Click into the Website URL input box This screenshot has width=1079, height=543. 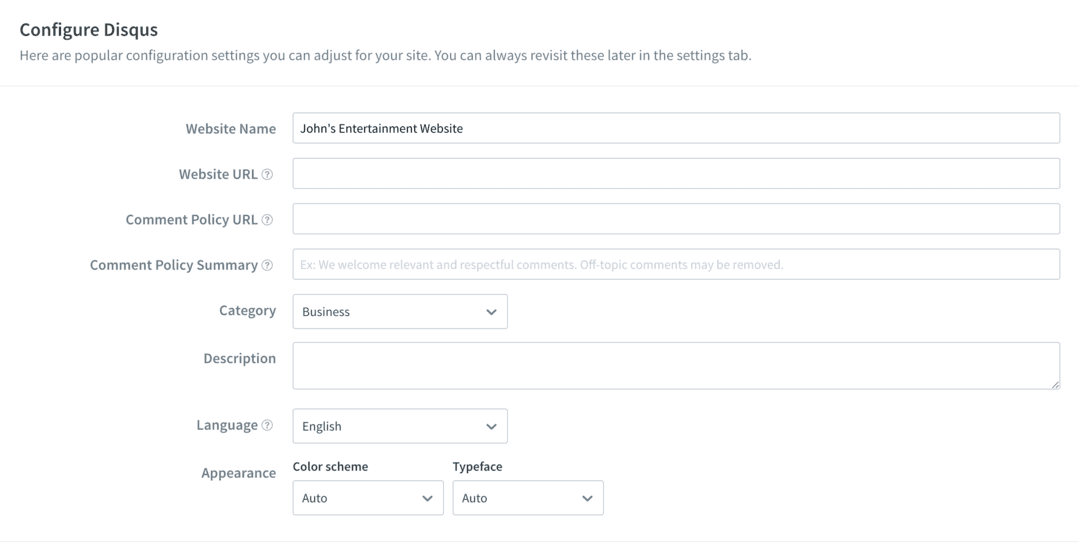675,173
